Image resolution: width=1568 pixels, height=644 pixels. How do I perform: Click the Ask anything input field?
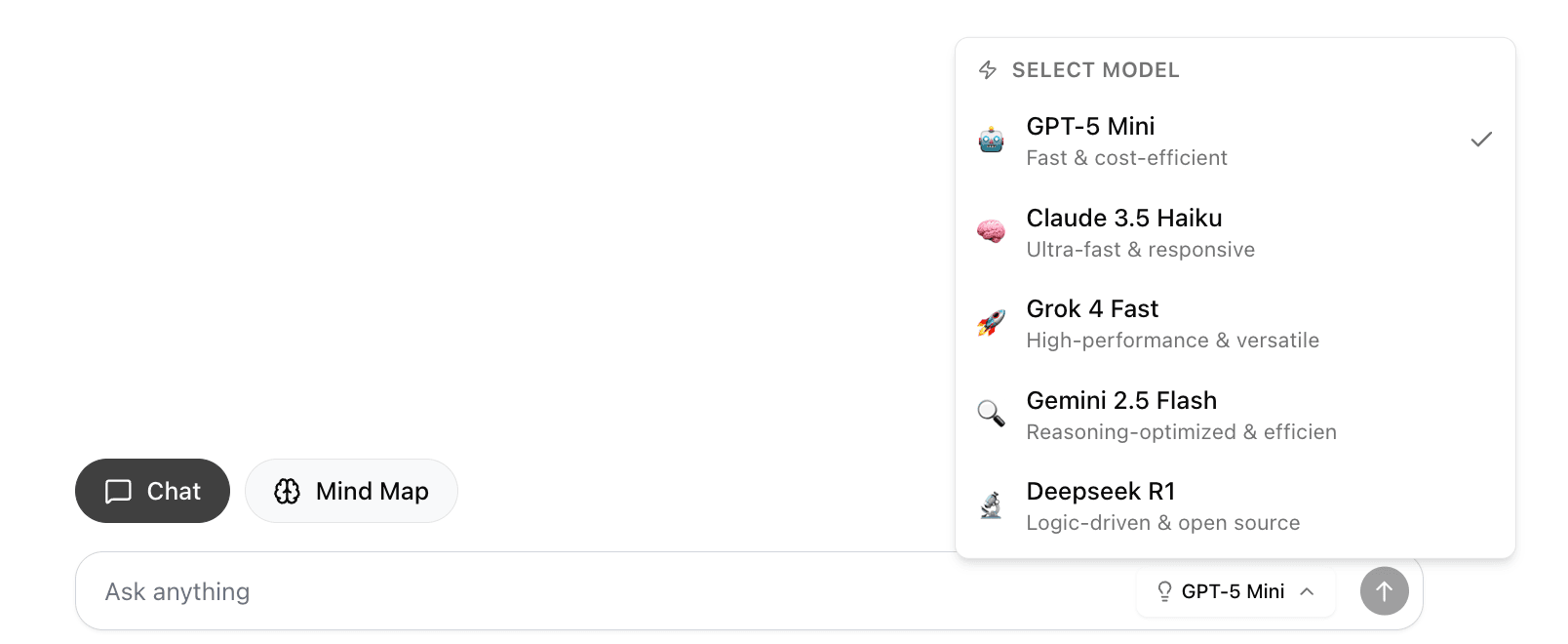(x=585, y=591)
